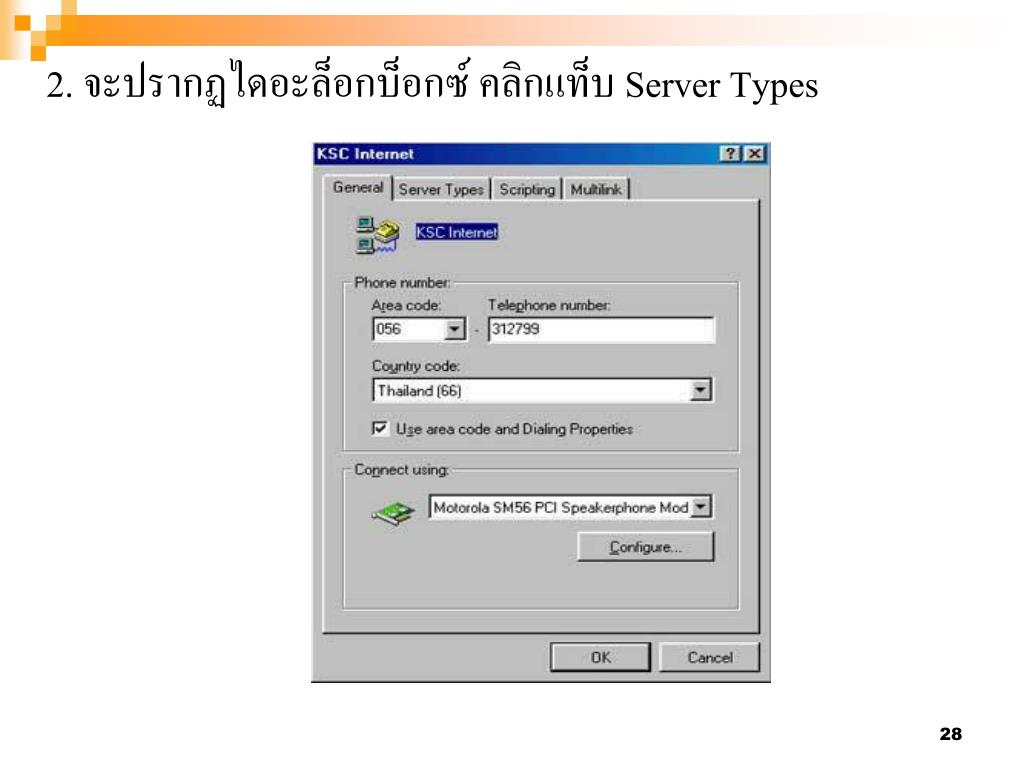Open the Scripting tab
1024x768 pixels.
[x=527, y=189]
